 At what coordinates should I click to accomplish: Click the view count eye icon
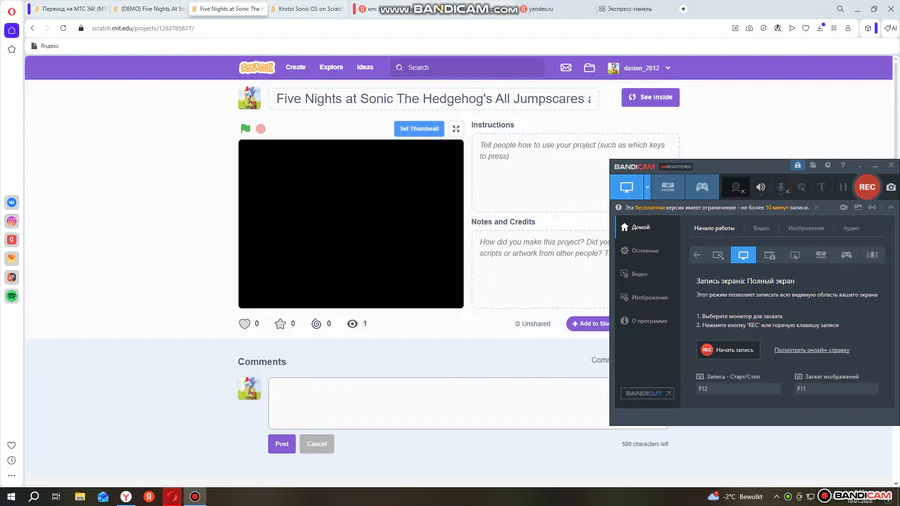[352, 324]
